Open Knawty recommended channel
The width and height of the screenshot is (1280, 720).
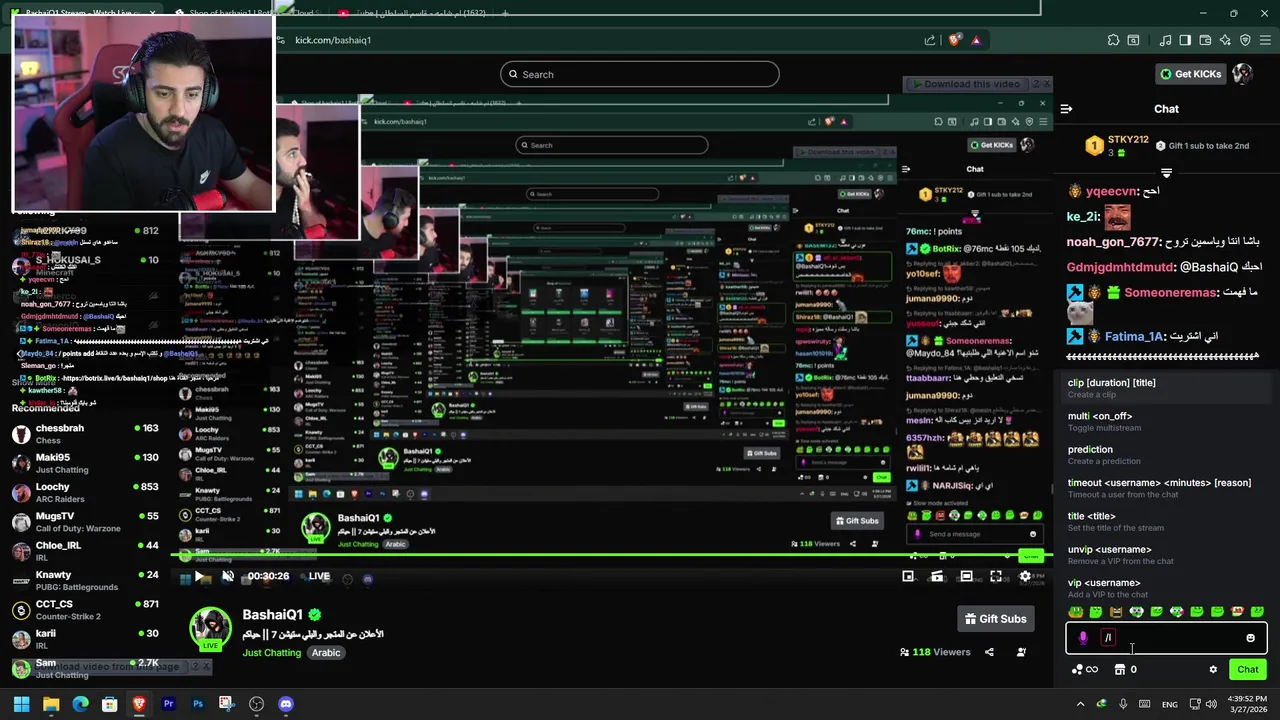pyautogui.click(x=85, y=580)
